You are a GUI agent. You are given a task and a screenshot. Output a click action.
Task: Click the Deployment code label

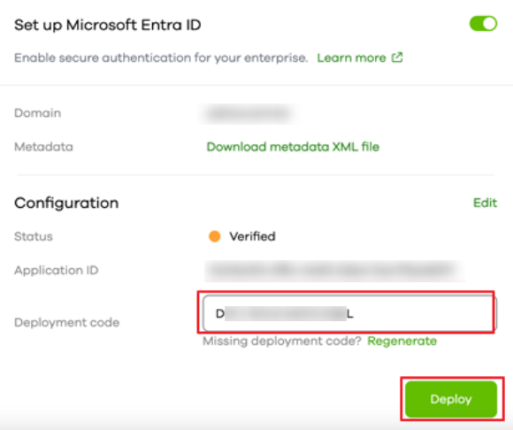point(67,323)
